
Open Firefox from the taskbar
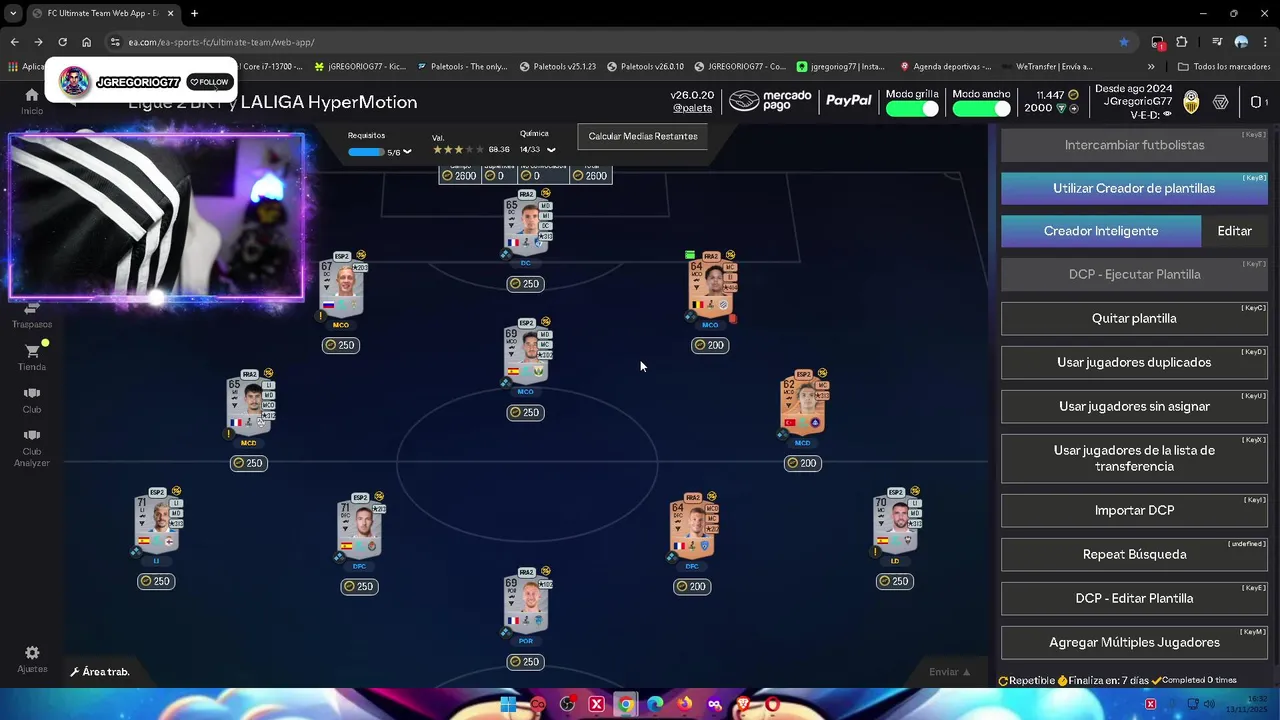point(685,704)
